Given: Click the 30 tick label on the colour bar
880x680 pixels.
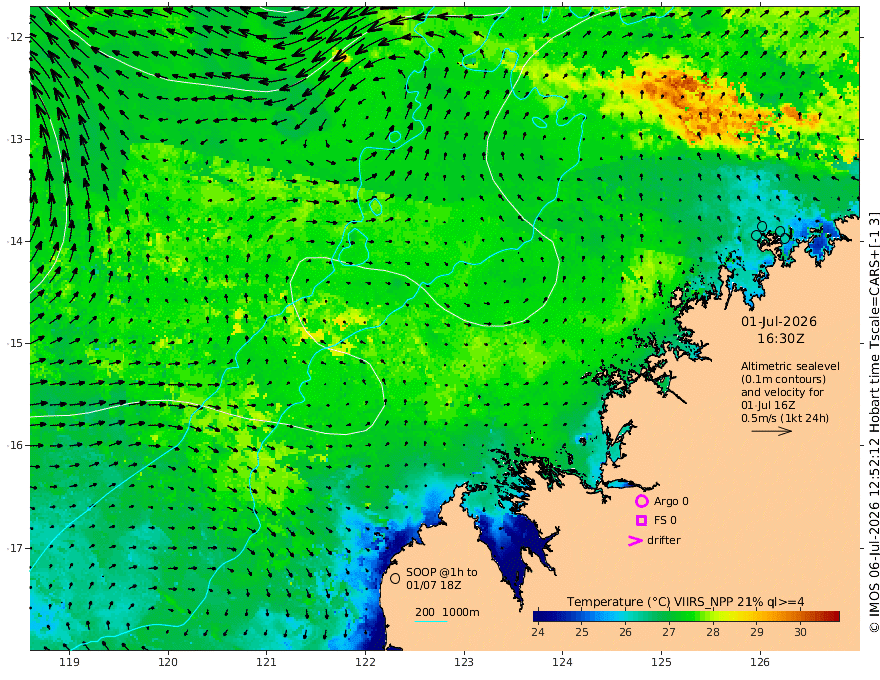Looking at the screenshot, I should click(800, 632).
